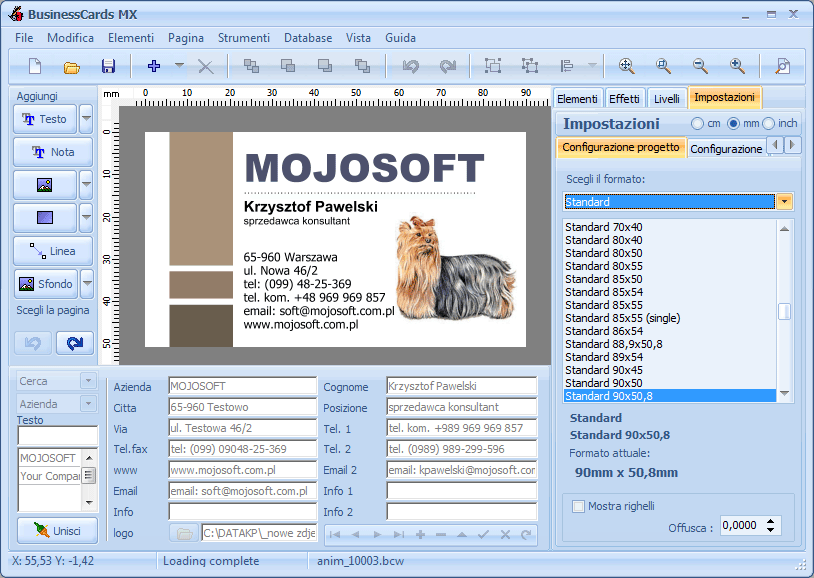Save the project with the floppy icon

pos(108,66)
